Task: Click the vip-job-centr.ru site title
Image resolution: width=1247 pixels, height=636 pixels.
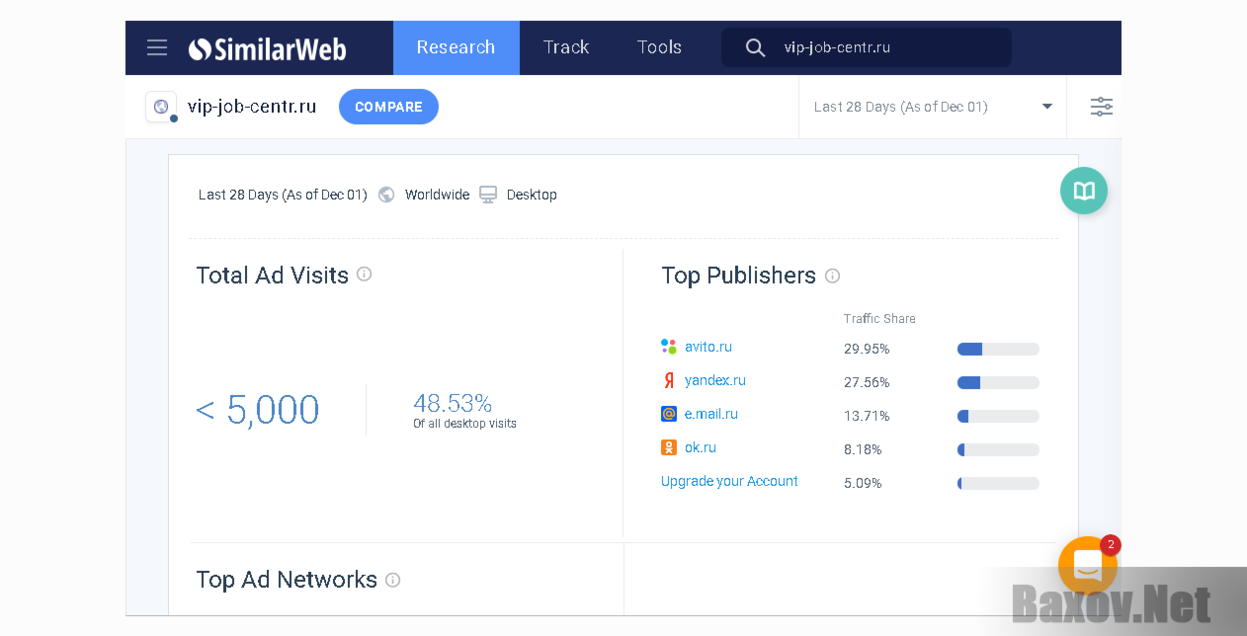Action: 252,107
